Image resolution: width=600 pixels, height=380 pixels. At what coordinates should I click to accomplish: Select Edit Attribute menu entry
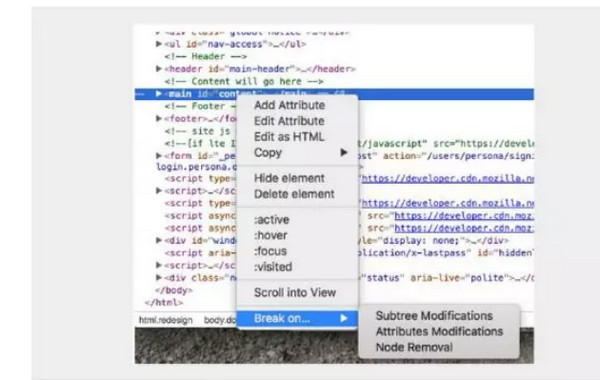[289, 121]
